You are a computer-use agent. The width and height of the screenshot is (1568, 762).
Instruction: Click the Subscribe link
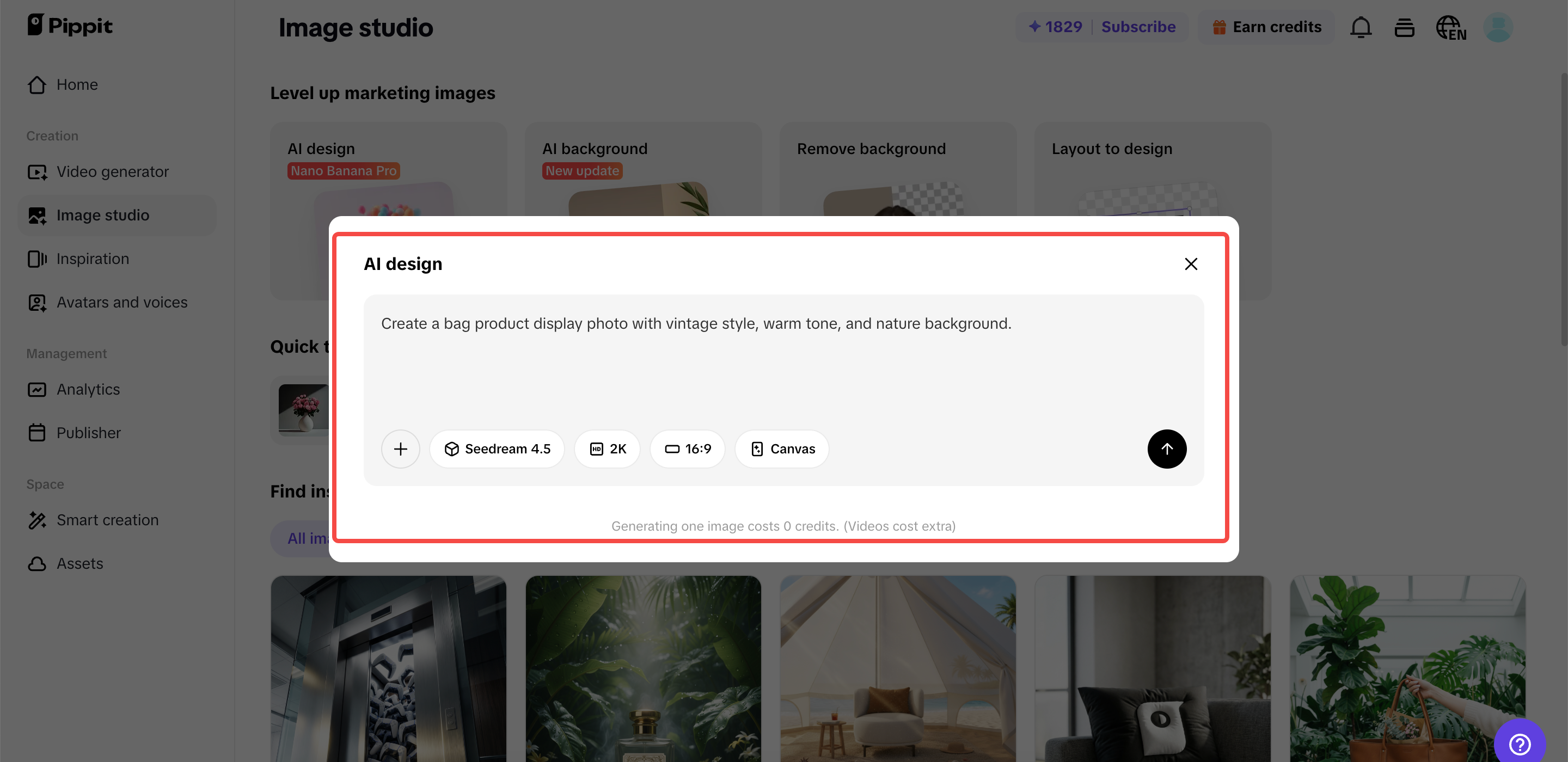(1138, 27)
